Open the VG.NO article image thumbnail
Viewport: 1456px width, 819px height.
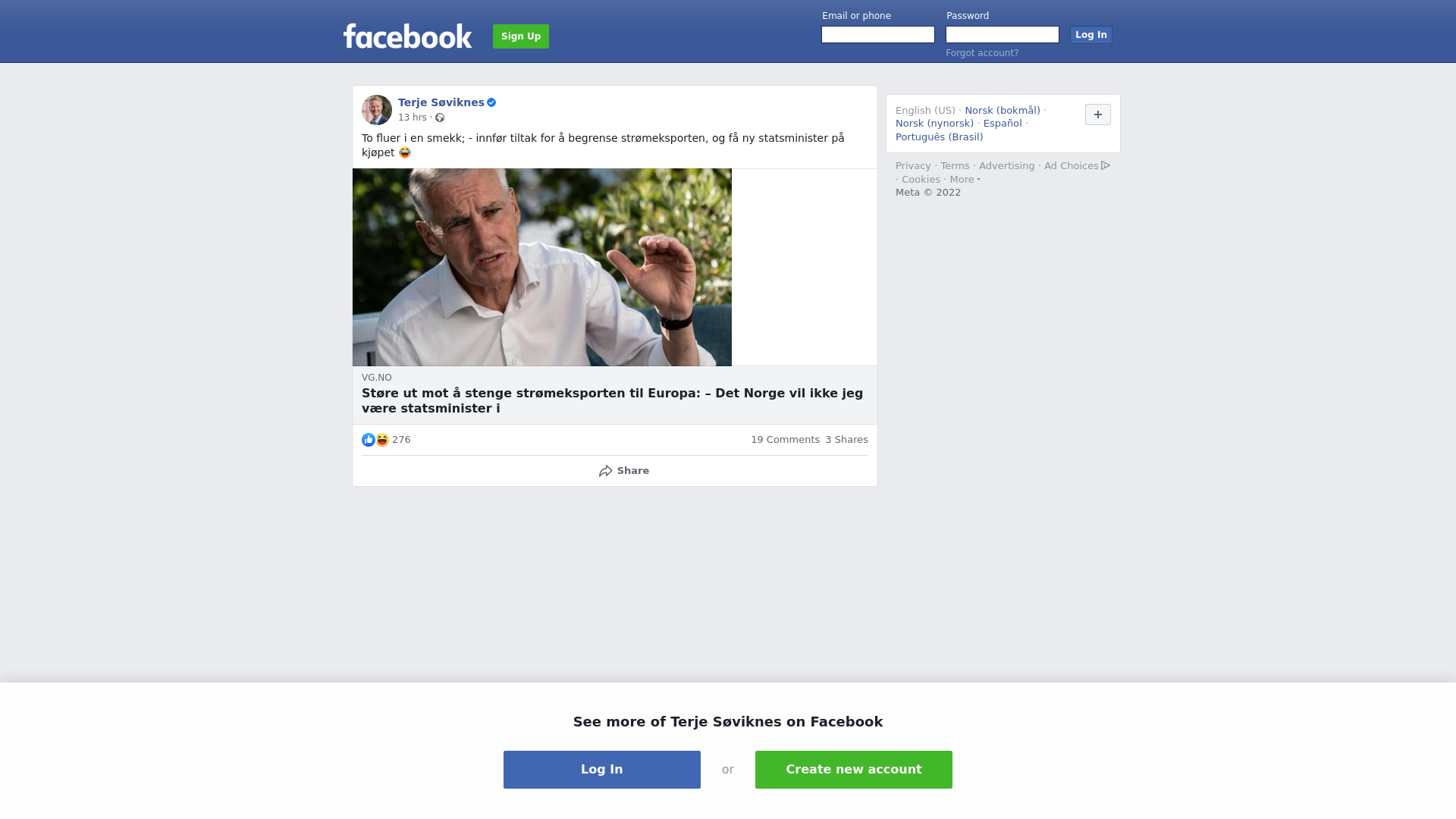[x=542, y=267]
